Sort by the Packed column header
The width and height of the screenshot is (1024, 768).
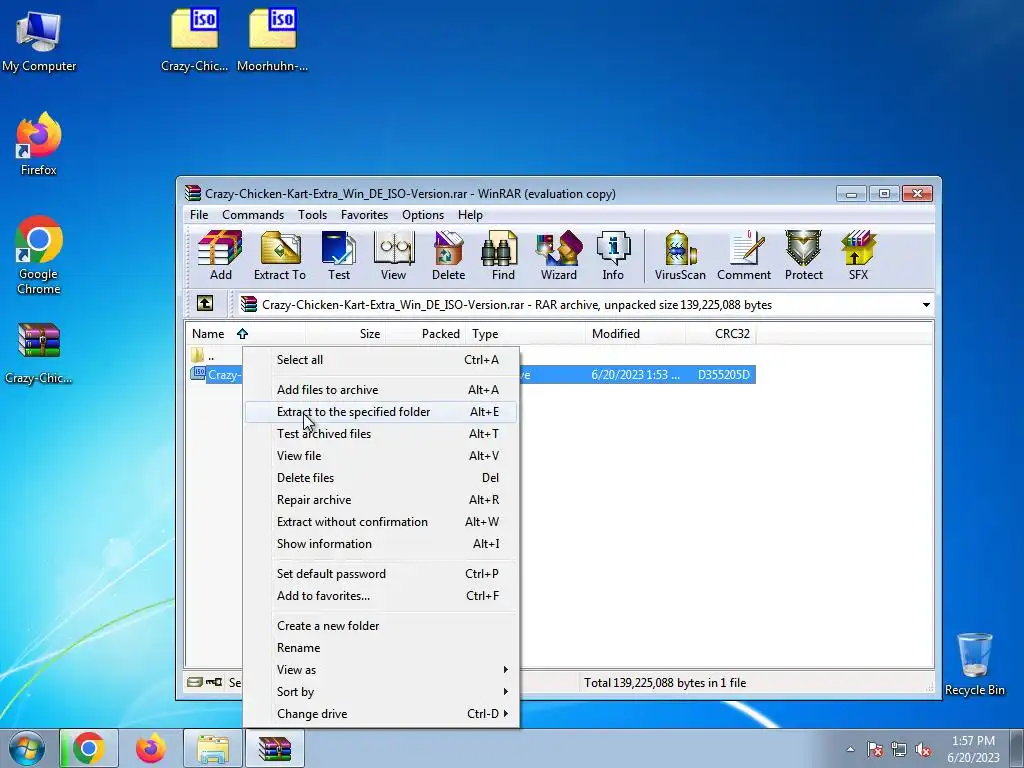426,334
